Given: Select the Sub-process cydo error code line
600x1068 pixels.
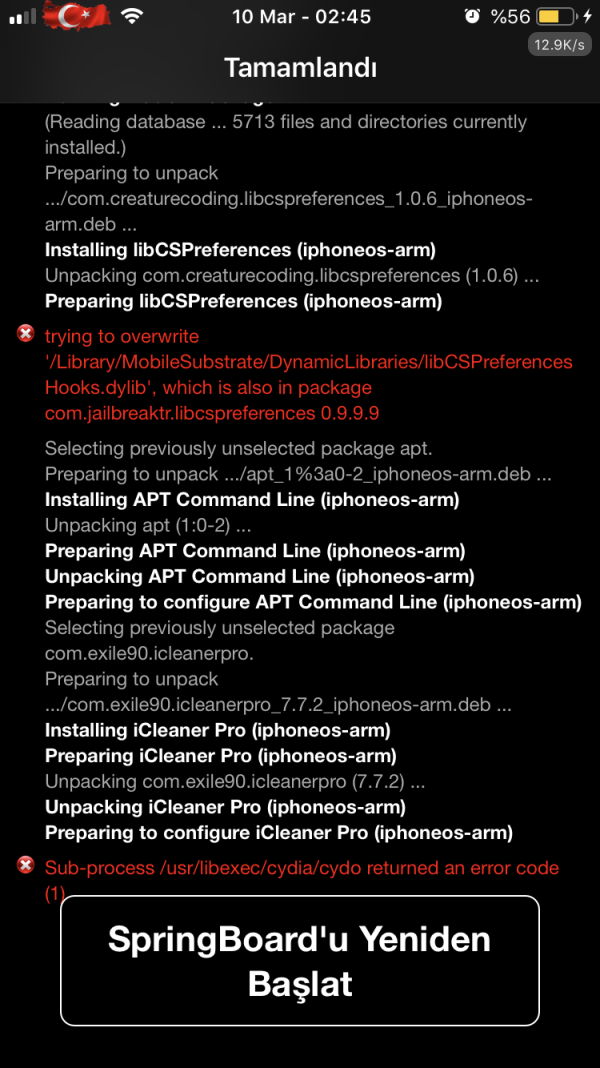Looking at the screenshot, I should point(300,868).
